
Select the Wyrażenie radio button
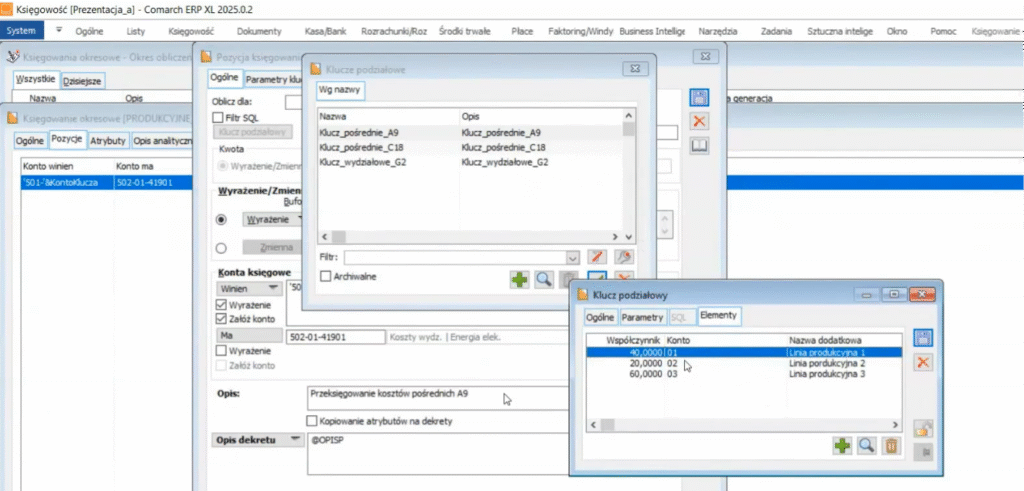pyautogui.click(x=221, y=219)
